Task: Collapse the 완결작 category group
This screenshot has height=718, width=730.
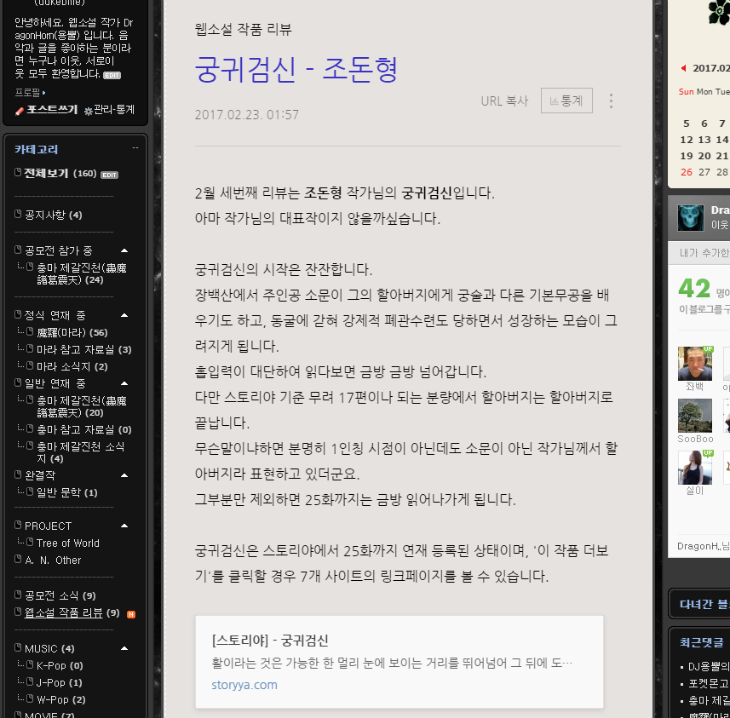Action: pyautogui.click(x=124, y=475)
